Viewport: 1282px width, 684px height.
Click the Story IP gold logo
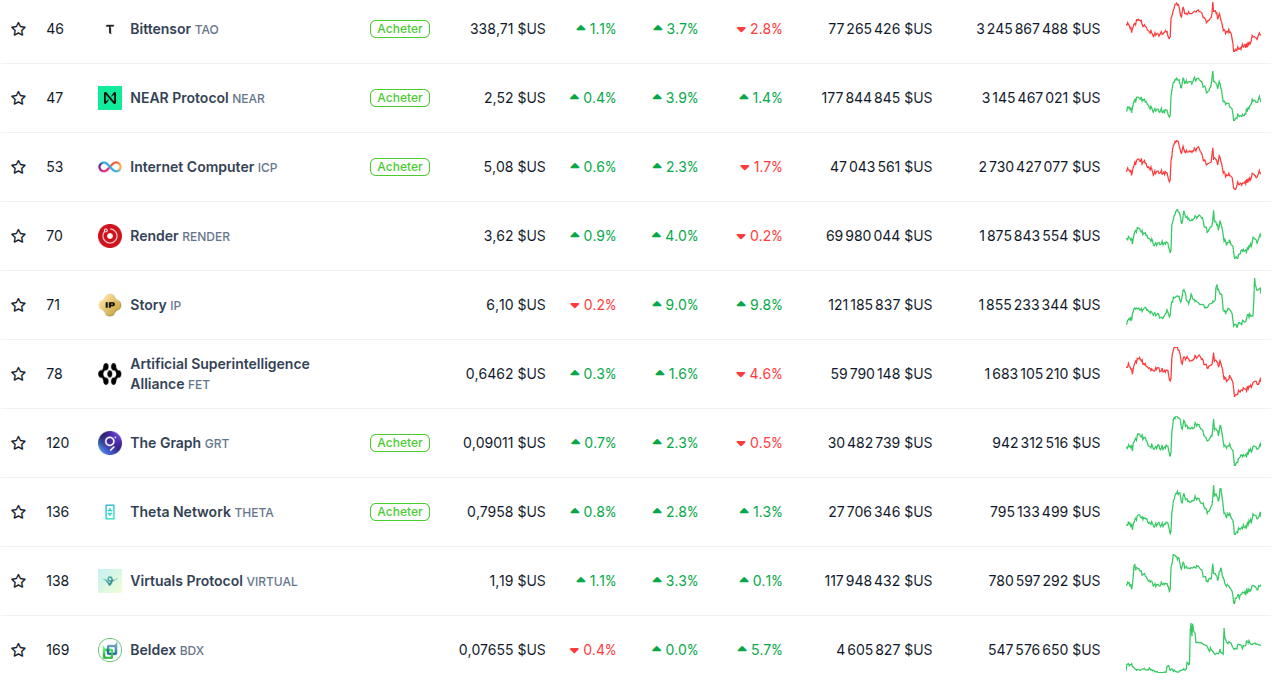110,305
